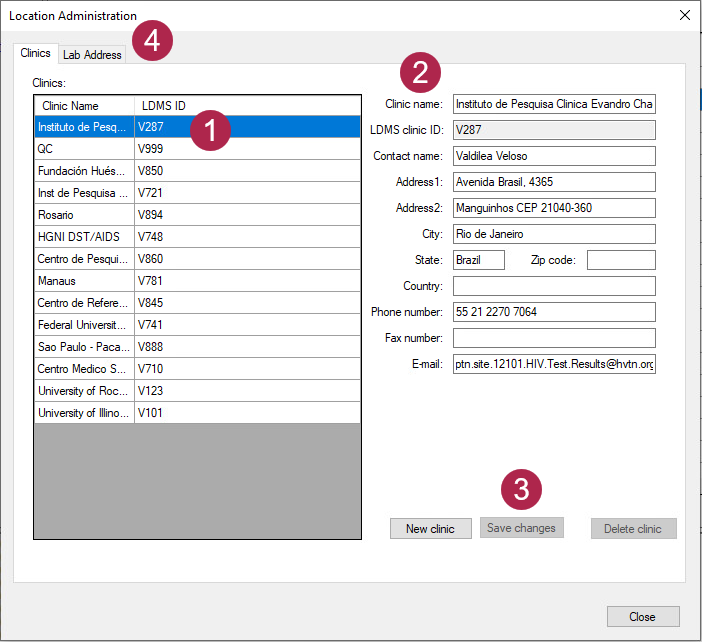702x642 pixels.
Task: Click in the E-mail text box
Action: coord(554,364)
